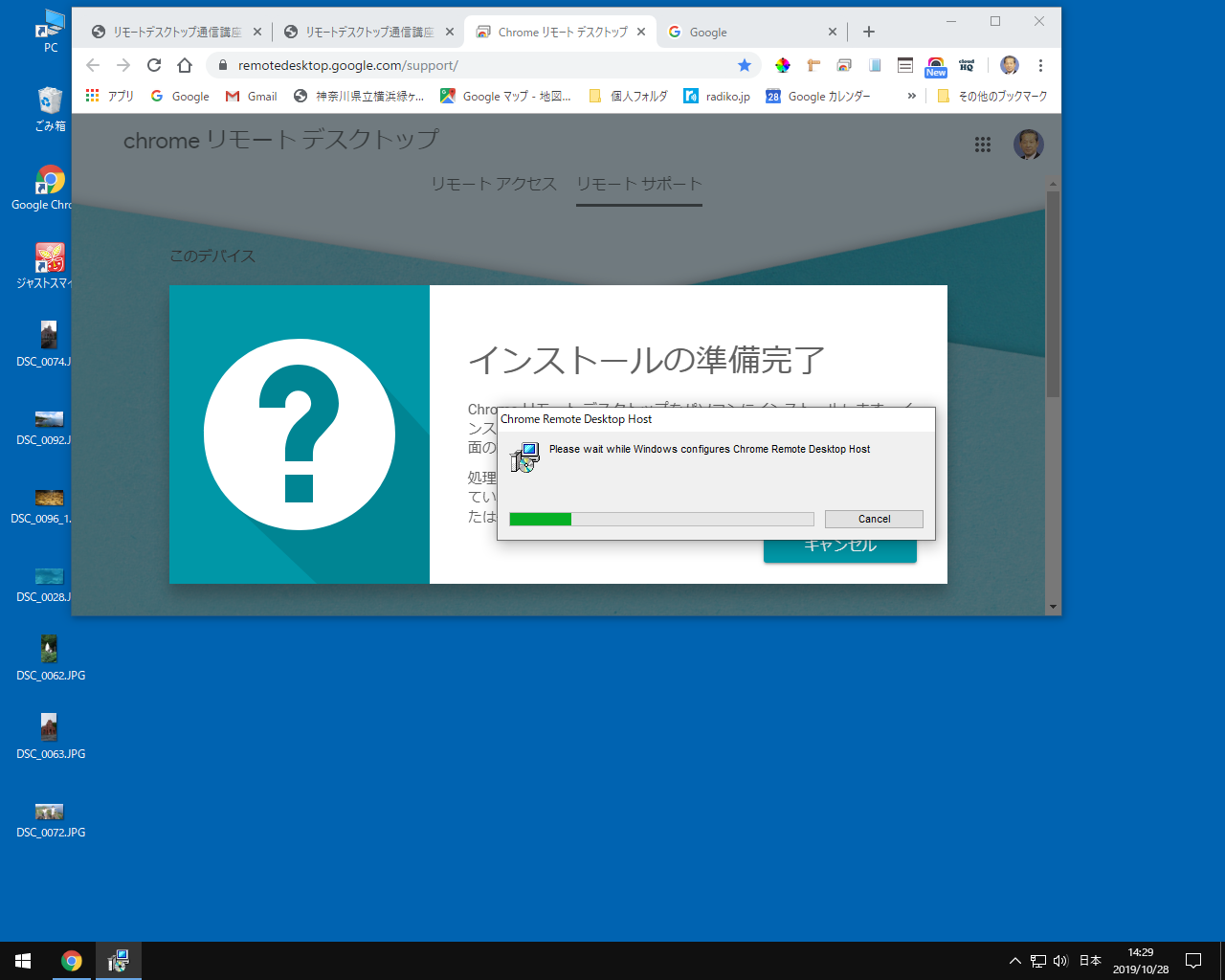Expand the hidden bookmarks chevron
Image resolution: width=1225 pixels, height=980 pixels.
click(911, 96)
